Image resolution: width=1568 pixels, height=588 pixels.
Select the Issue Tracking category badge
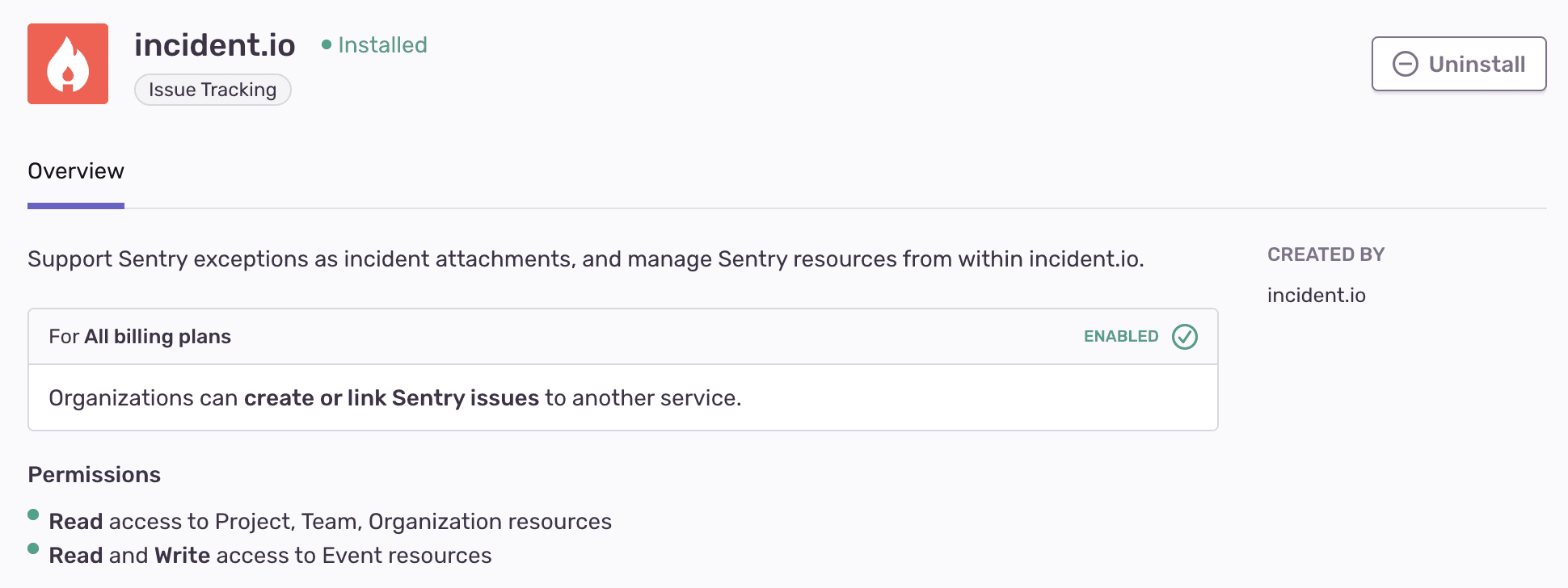tap(212, 90)
